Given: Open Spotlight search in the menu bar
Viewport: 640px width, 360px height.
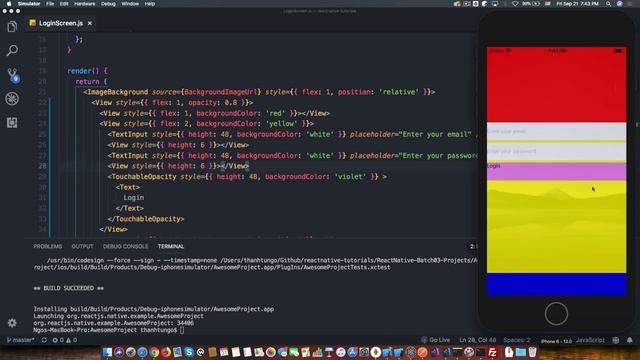Looking at the screenshot, I should click(x=608, y=4).
